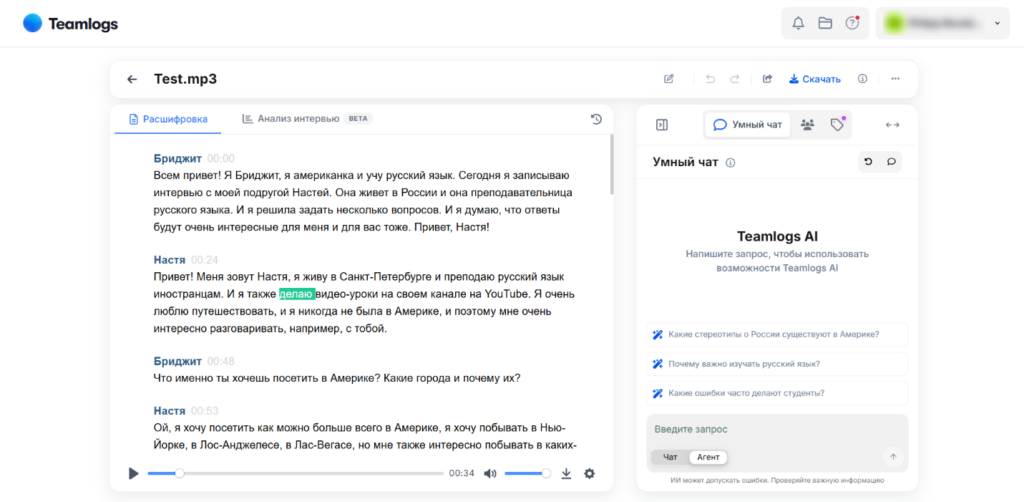The width and height of the screenshot is (1024, 502).
Task: Collapse the side panel icon
Action: (x=662, y=125)
